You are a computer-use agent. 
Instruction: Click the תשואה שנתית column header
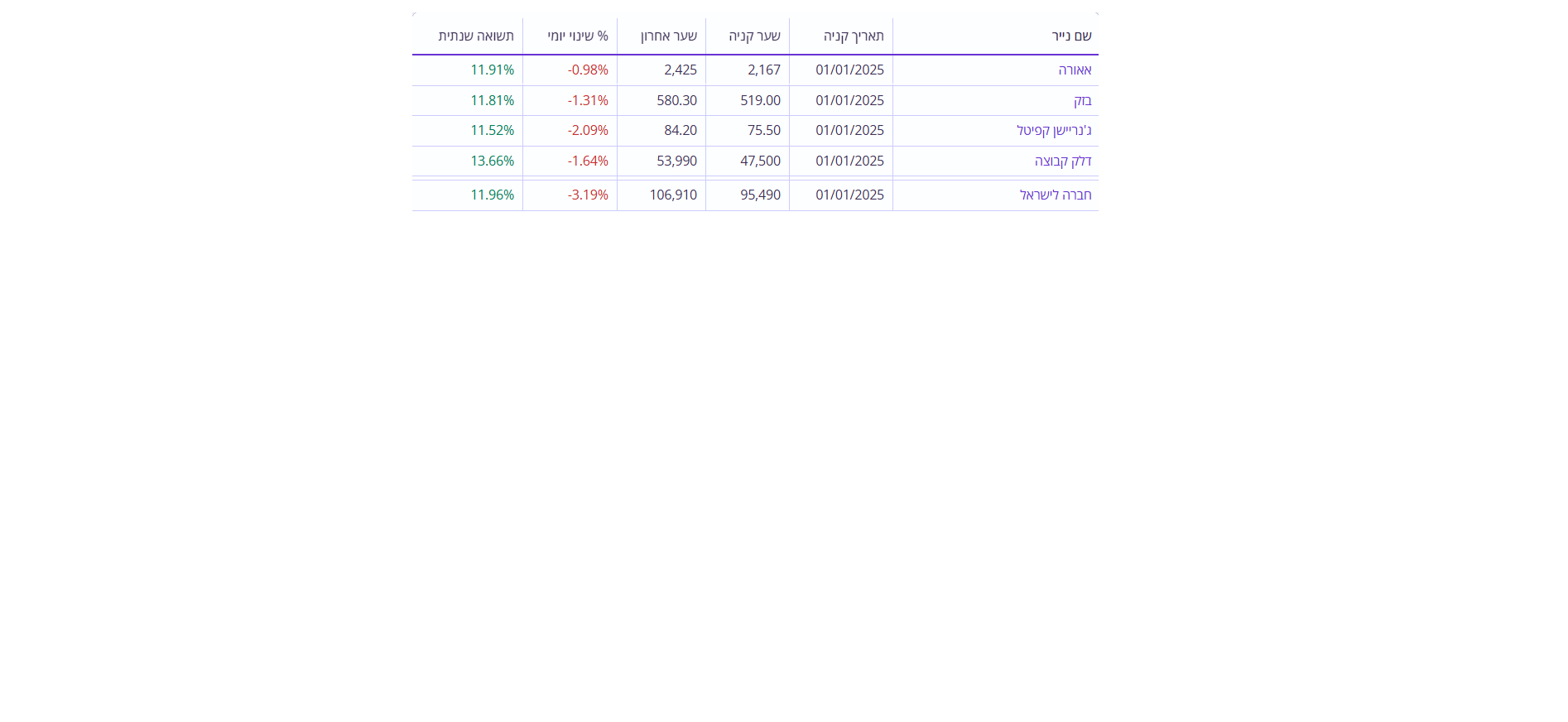point(476,36)
